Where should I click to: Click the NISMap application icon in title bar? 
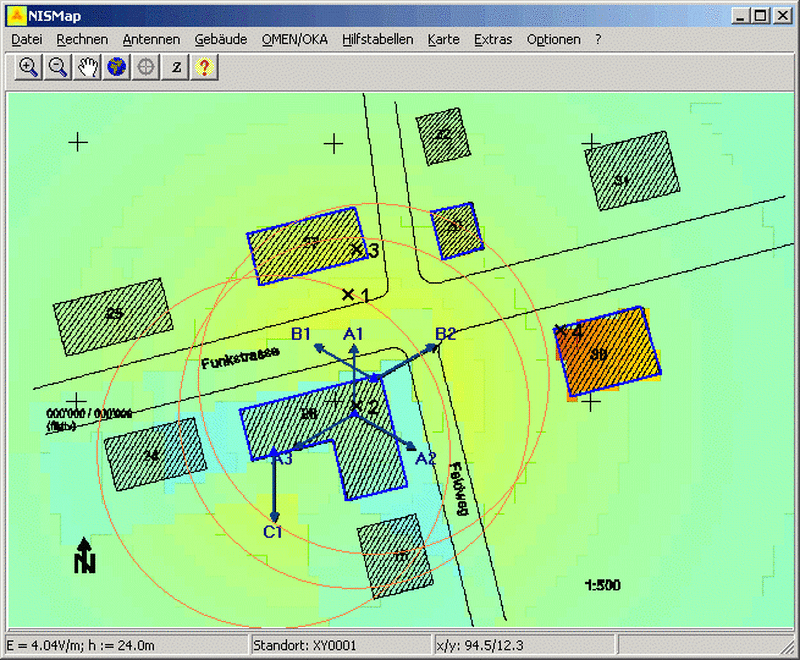(16, 16)
